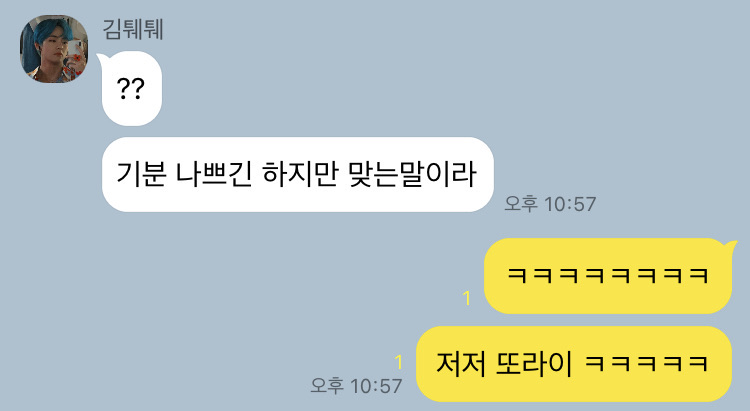Select the 저저 또라이 ㅋㅋㅋㅋㅋ message

[574, 364]
